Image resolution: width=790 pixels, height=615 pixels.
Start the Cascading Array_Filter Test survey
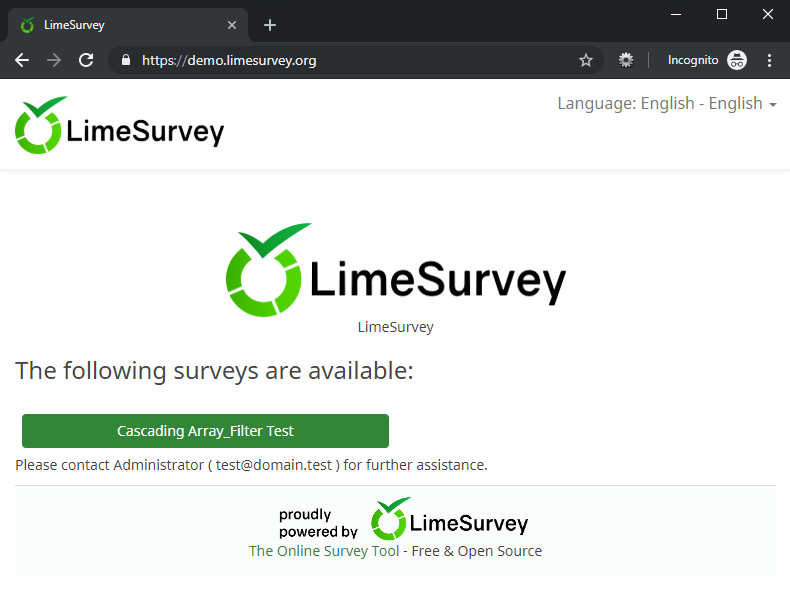pyautogui.click(x=205, y=431)
